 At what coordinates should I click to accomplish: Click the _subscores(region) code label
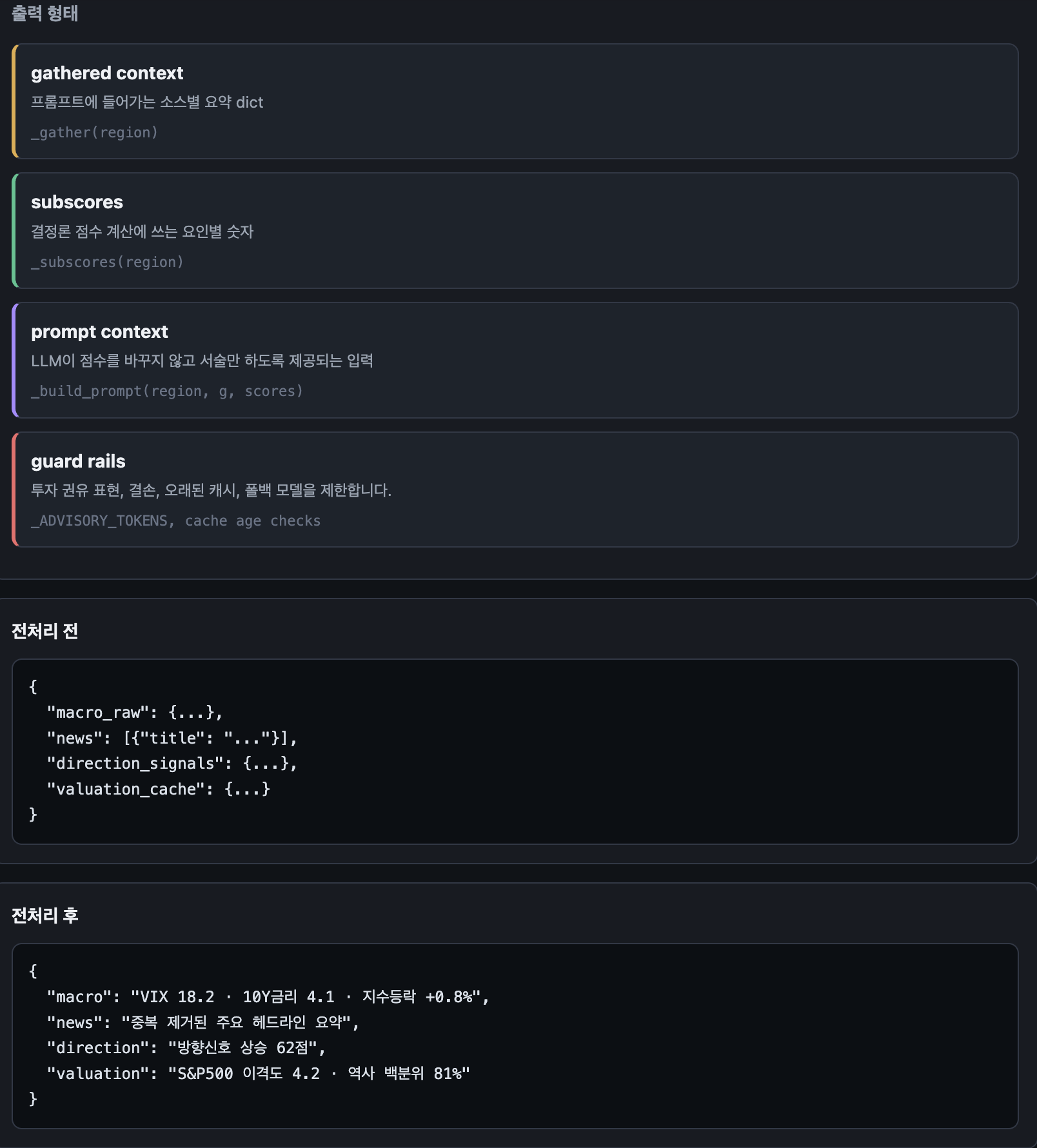pyautogui.click(x=108, y=262)
